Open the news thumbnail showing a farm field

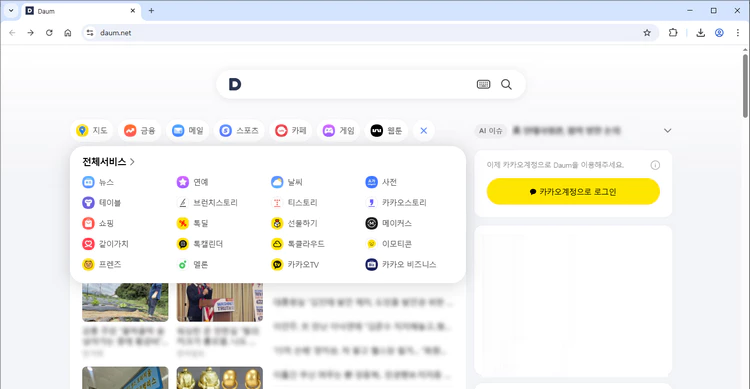pyautogui.click(x=125, y=302)
